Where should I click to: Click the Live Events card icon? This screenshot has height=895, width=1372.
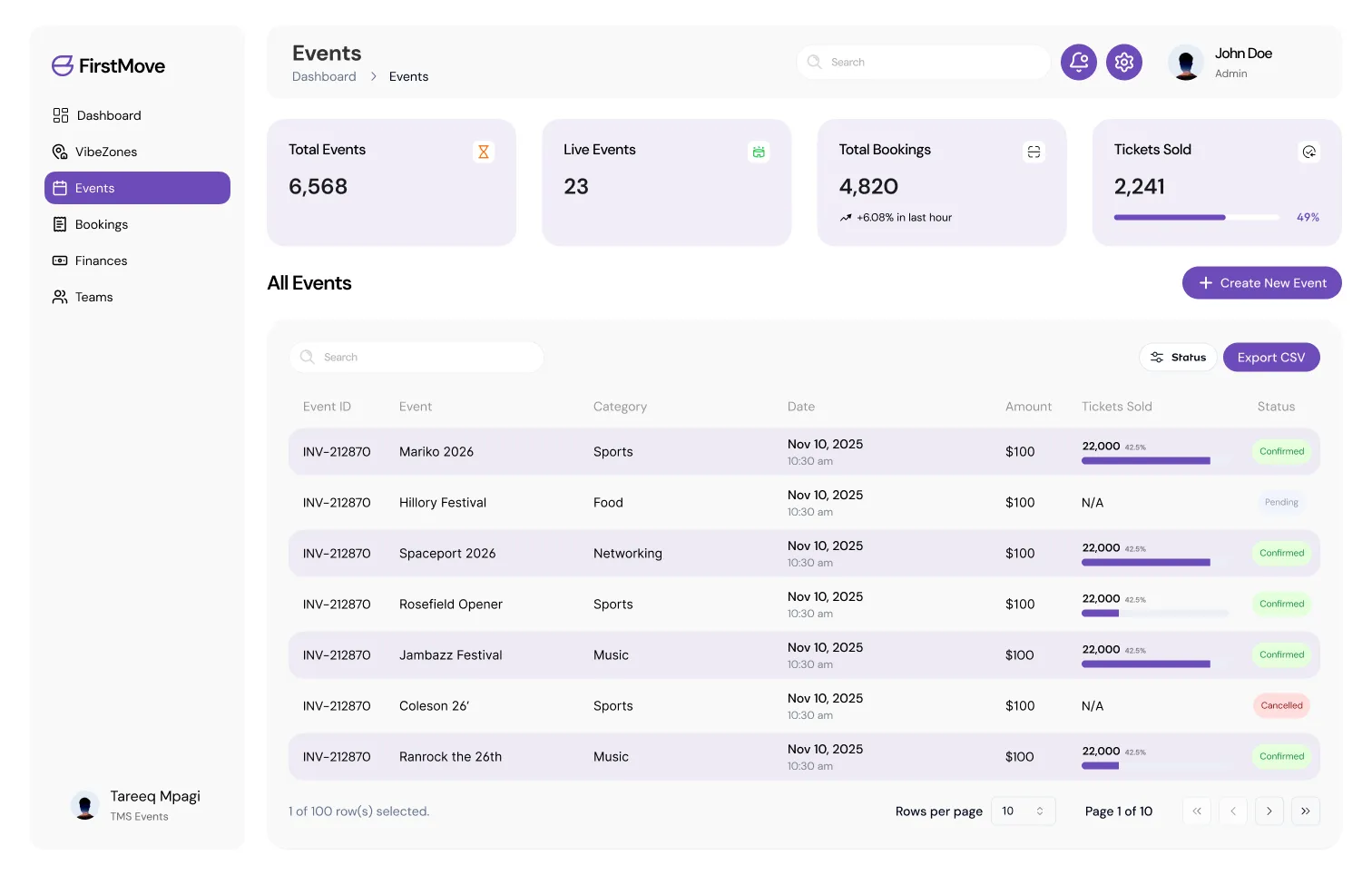pyautogui.click(x=759, y=152)
